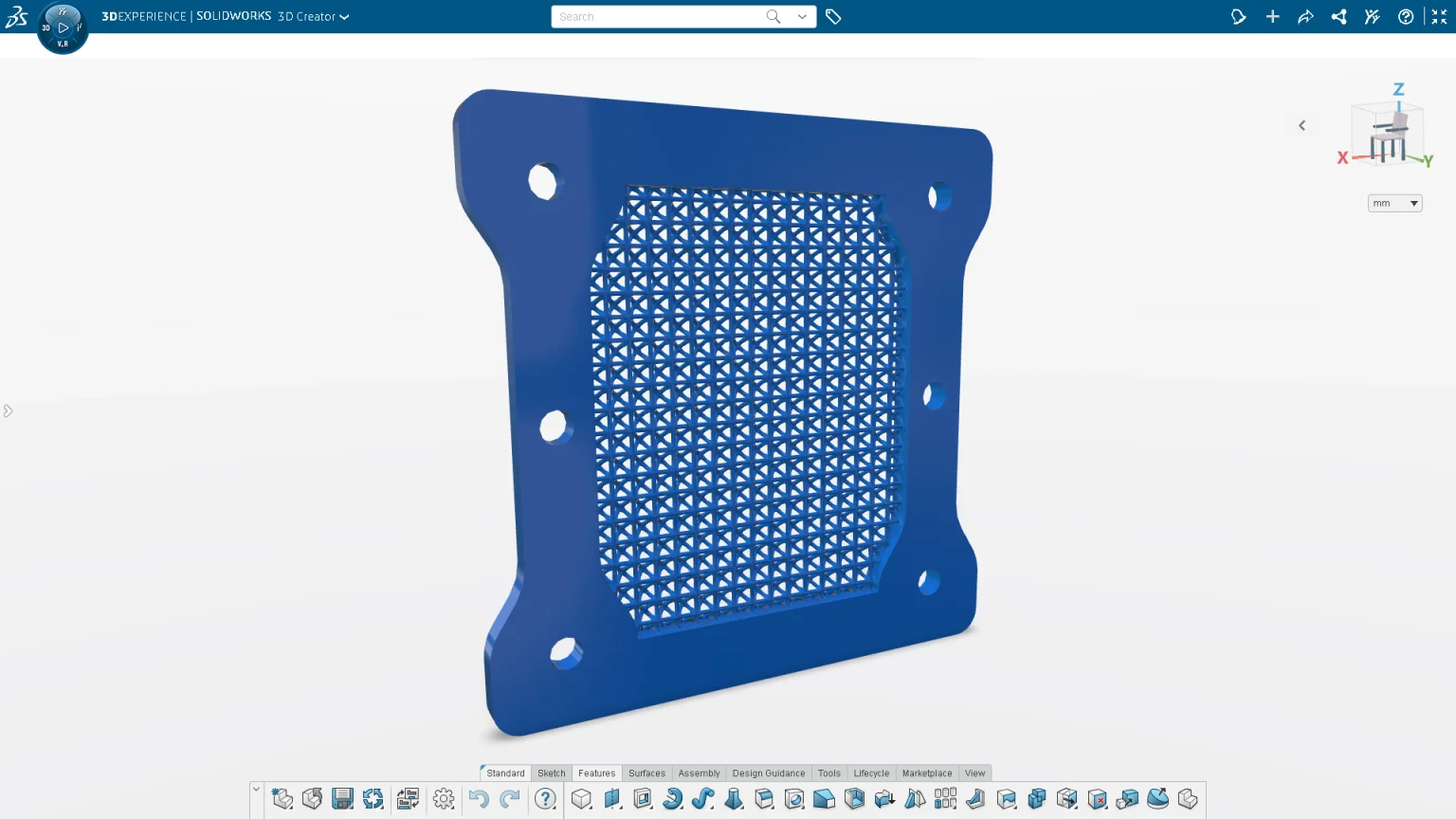
Task: Select the Rib feature tool
Action: 976,799
